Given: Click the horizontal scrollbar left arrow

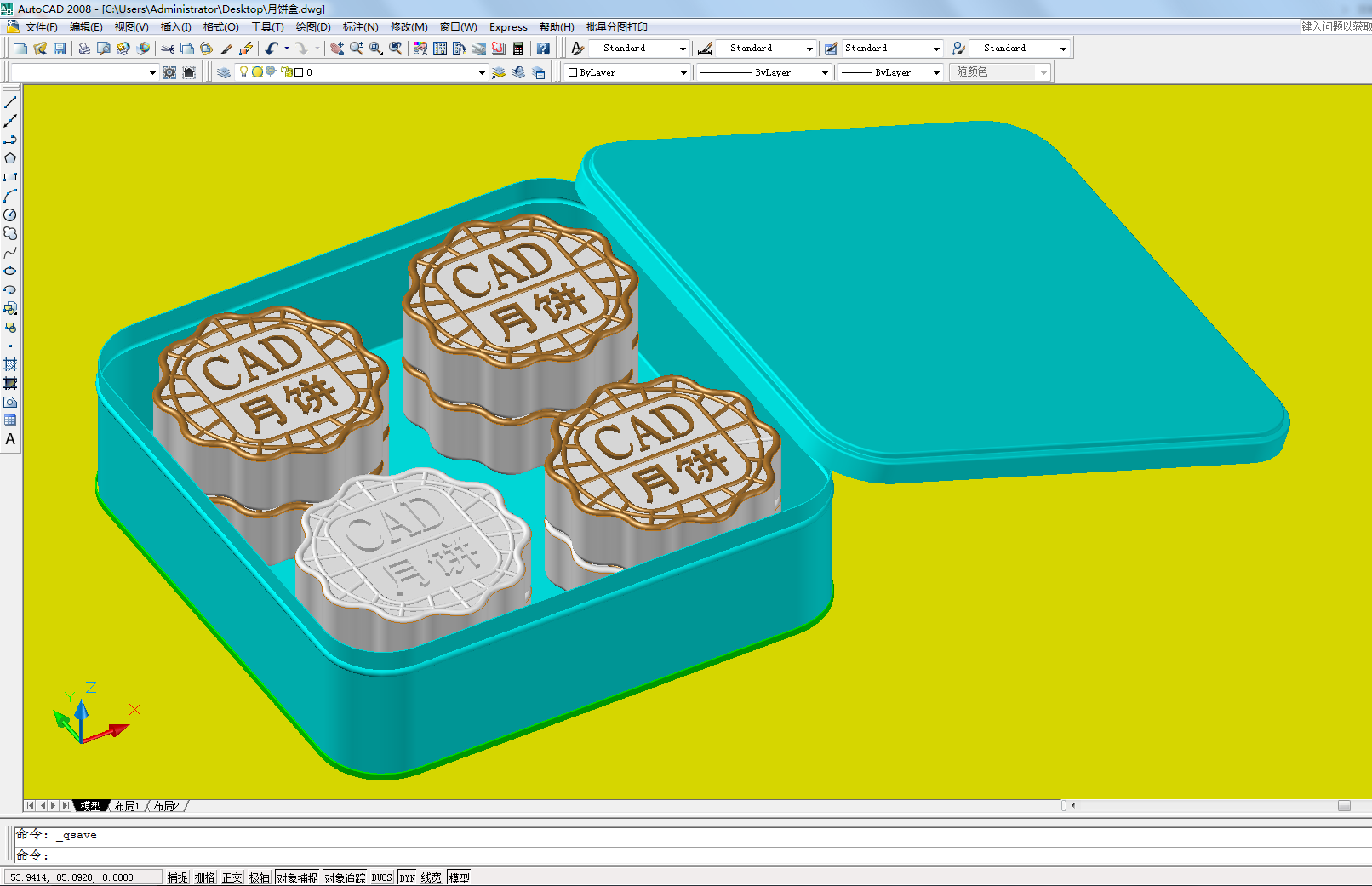Looking at the screenshot, I should tap(1073, 805).
